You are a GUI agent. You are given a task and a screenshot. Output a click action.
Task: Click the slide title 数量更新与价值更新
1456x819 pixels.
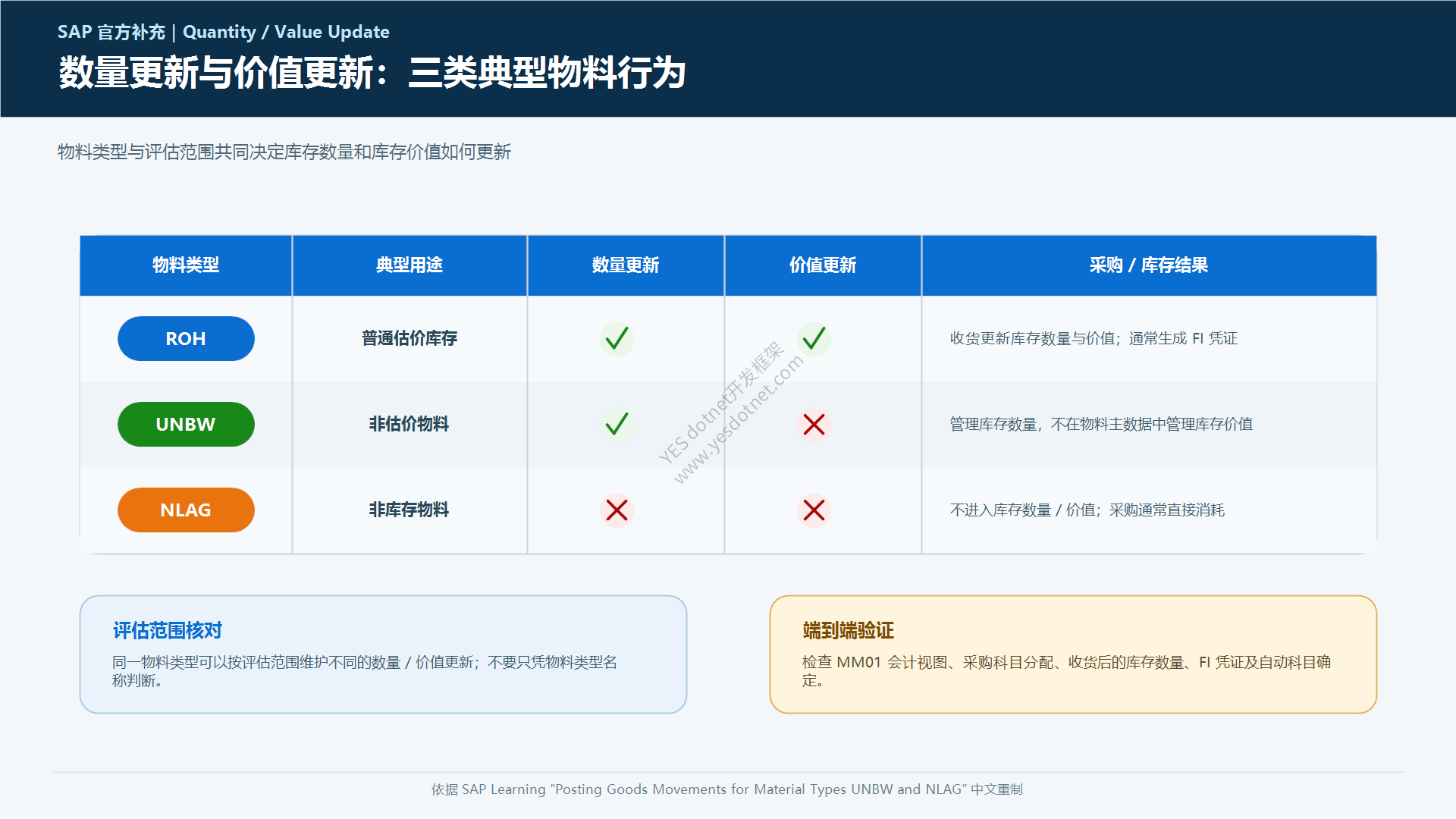tap(372, 73)
